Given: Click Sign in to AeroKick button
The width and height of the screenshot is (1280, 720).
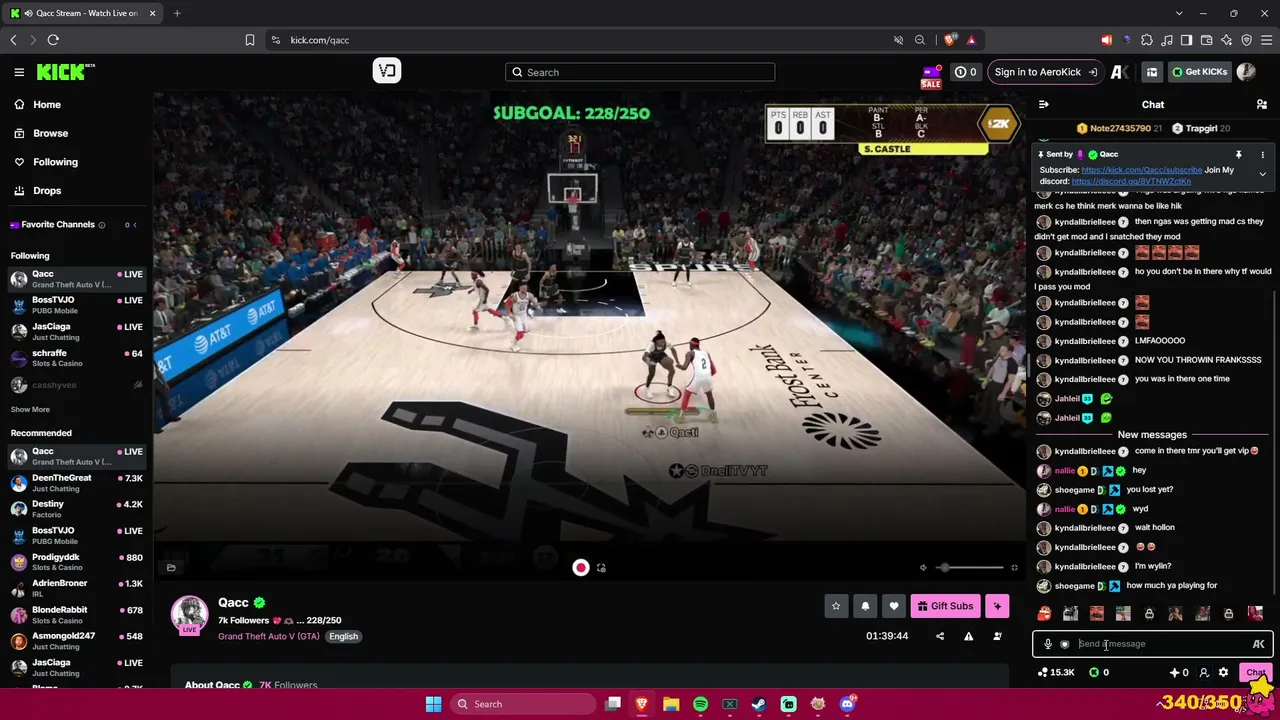Looking at the screenshot, I should pos(1045,72).
